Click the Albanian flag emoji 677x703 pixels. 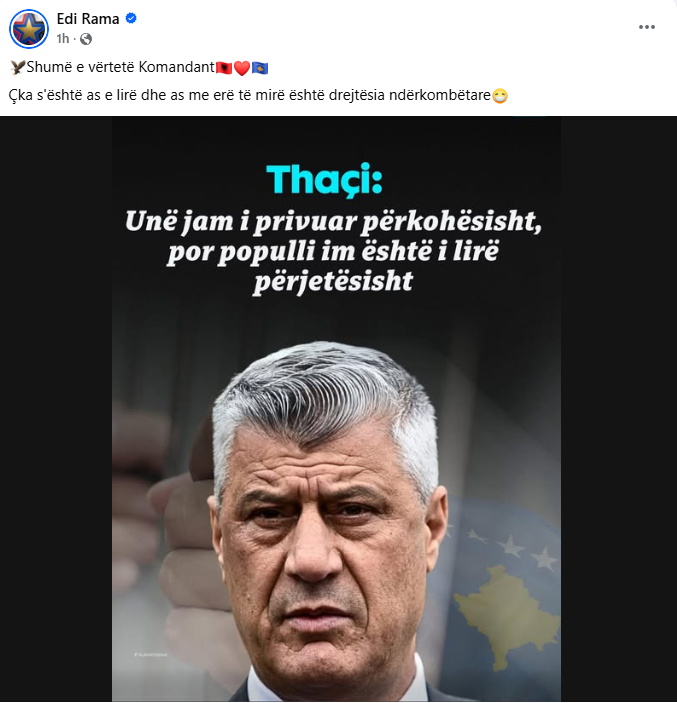(224, 68)
